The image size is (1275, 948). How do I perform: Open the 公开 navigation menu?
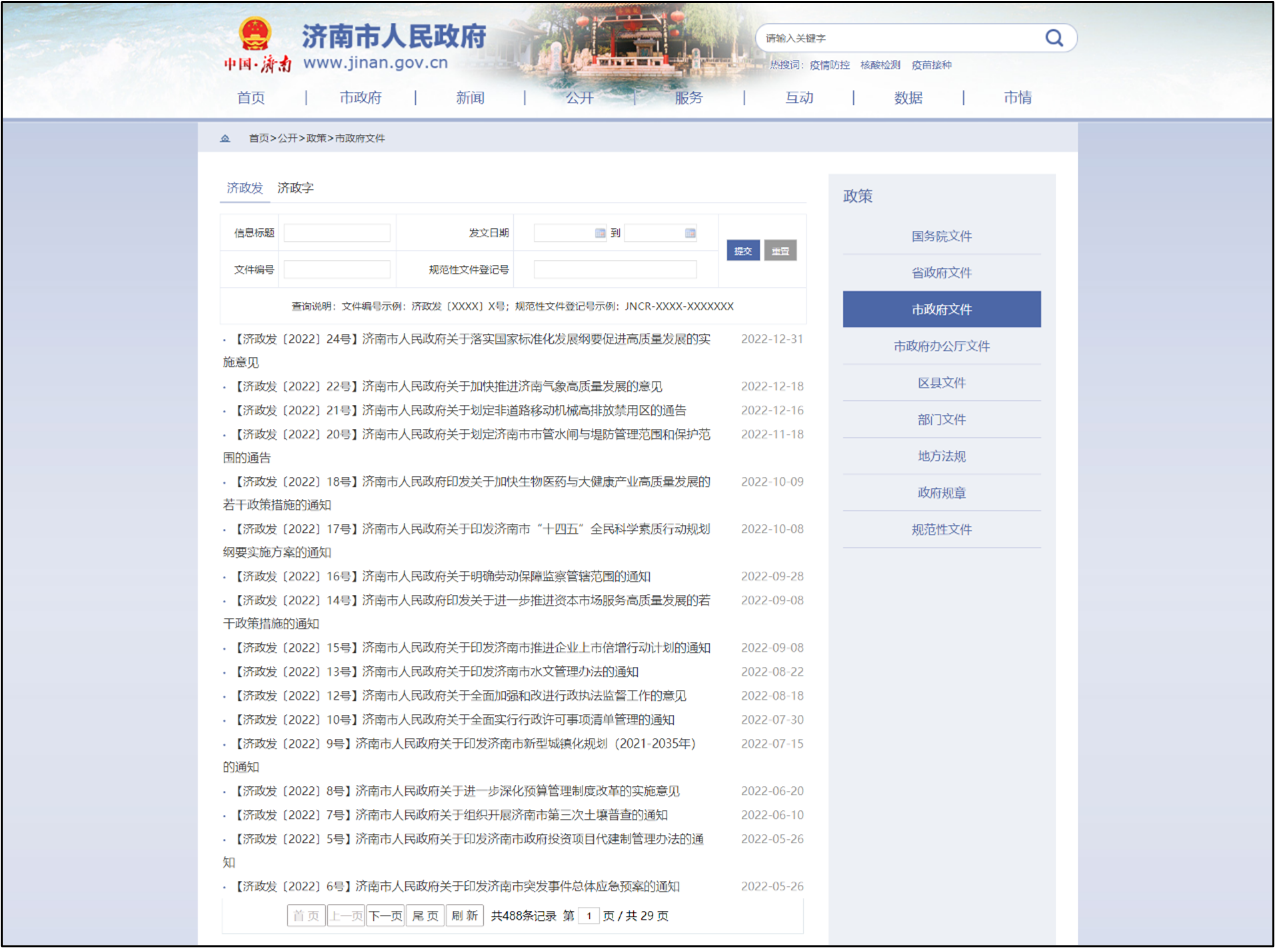coord(579,98)
